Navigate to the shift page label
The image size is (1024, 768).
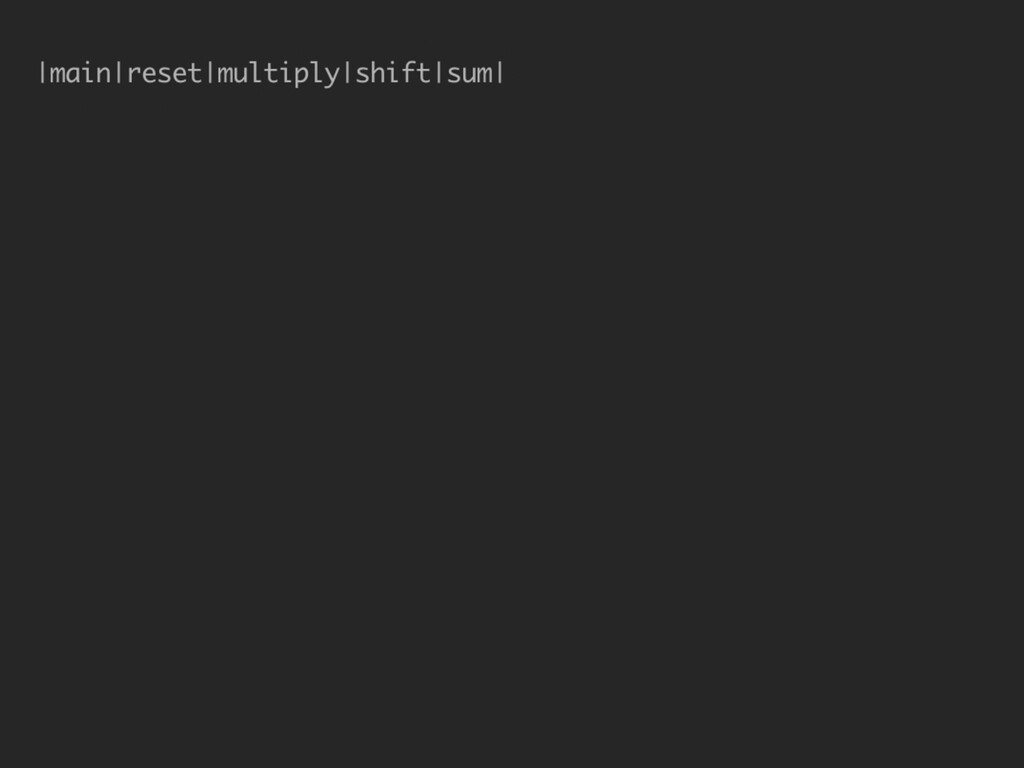(392, 72)
